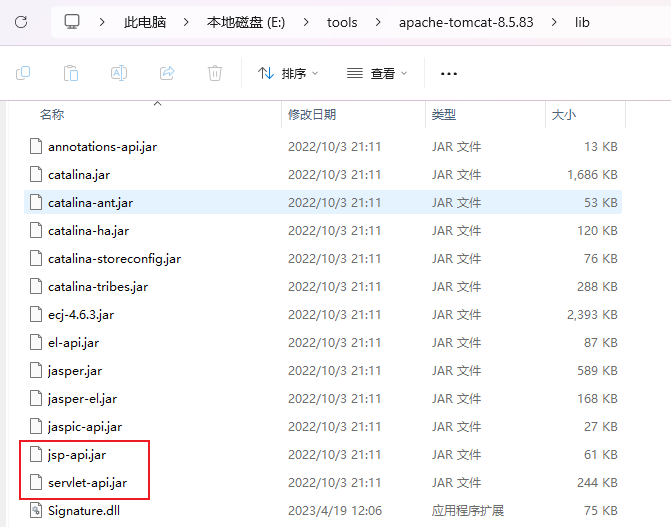Screen dimensions: 671x527
Task: Go to 本地磁盘 (E:) in the breadcrumb
Action: coord(246,22)
